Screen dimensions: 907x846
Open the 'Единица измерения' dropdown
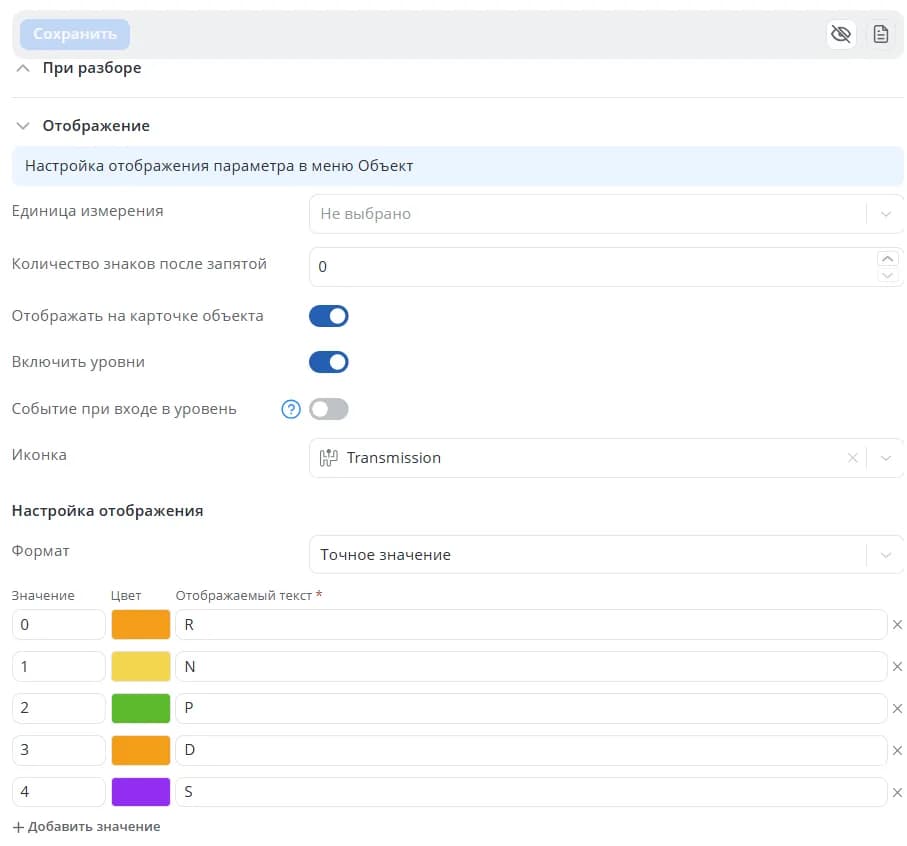(x=606, y=214)
